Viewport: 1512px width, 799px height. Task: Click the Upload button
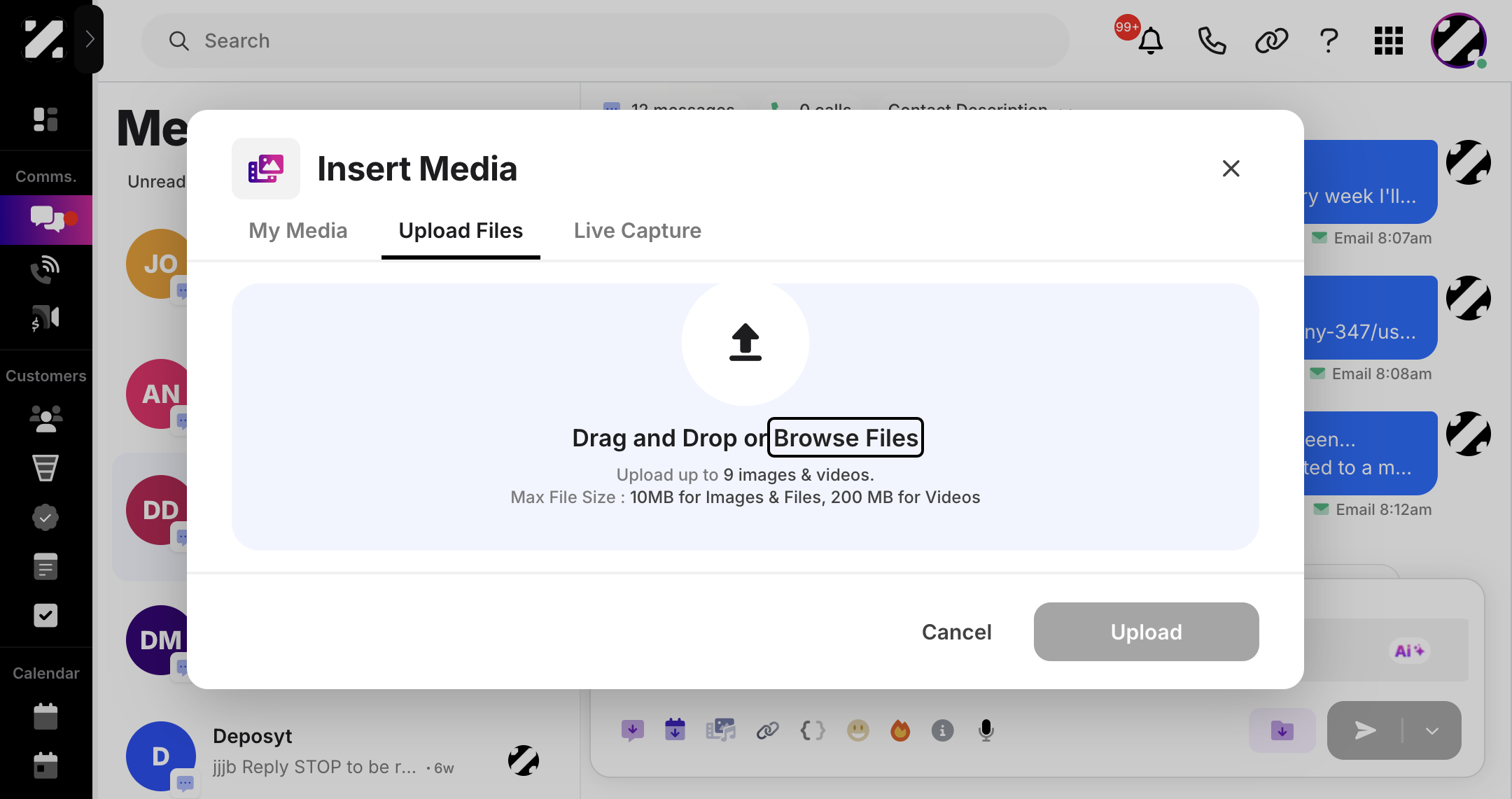1146,632
